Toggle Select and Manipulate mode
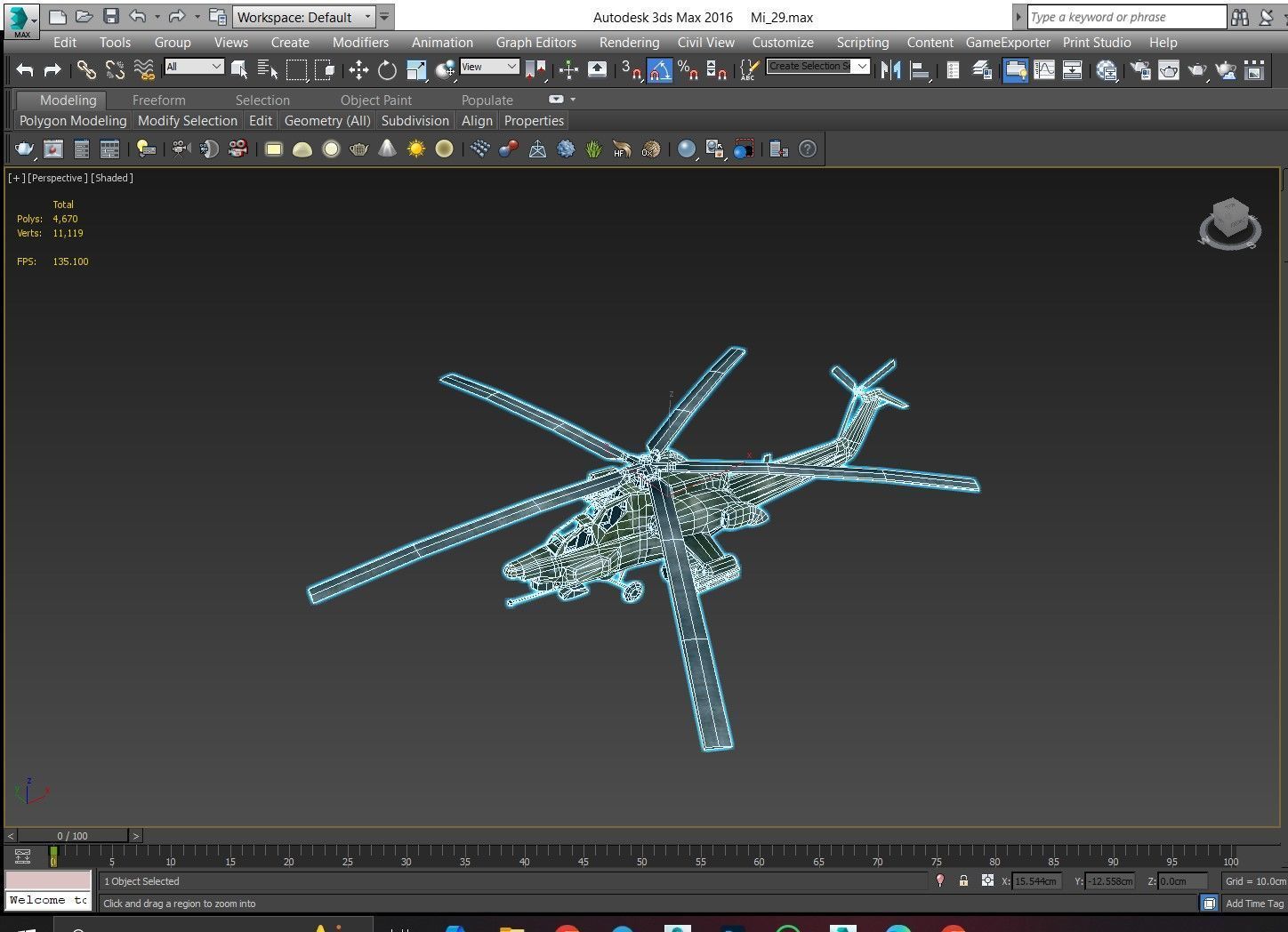The image size is (1288, 932). [568, 69]
